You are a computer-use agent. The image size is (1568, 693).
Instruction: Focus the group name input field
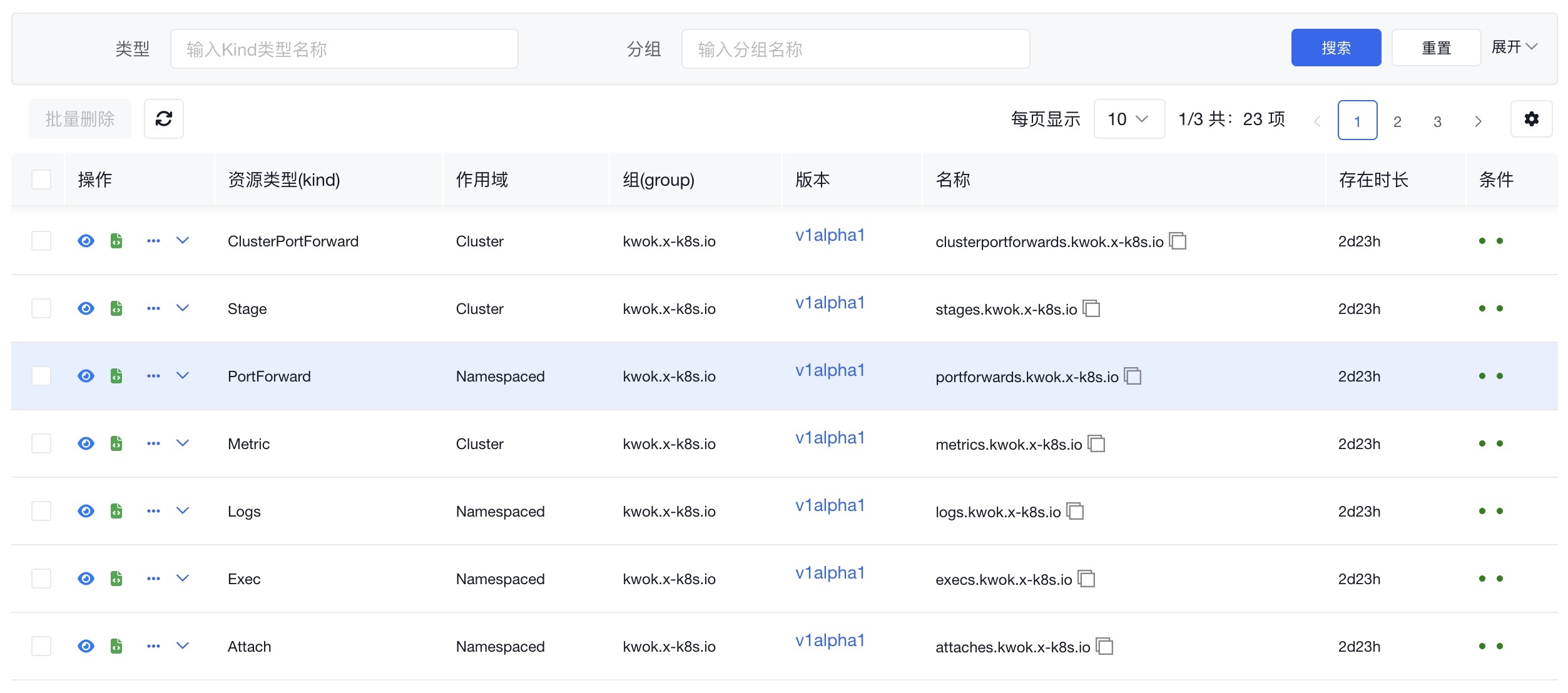click(855, 49)
